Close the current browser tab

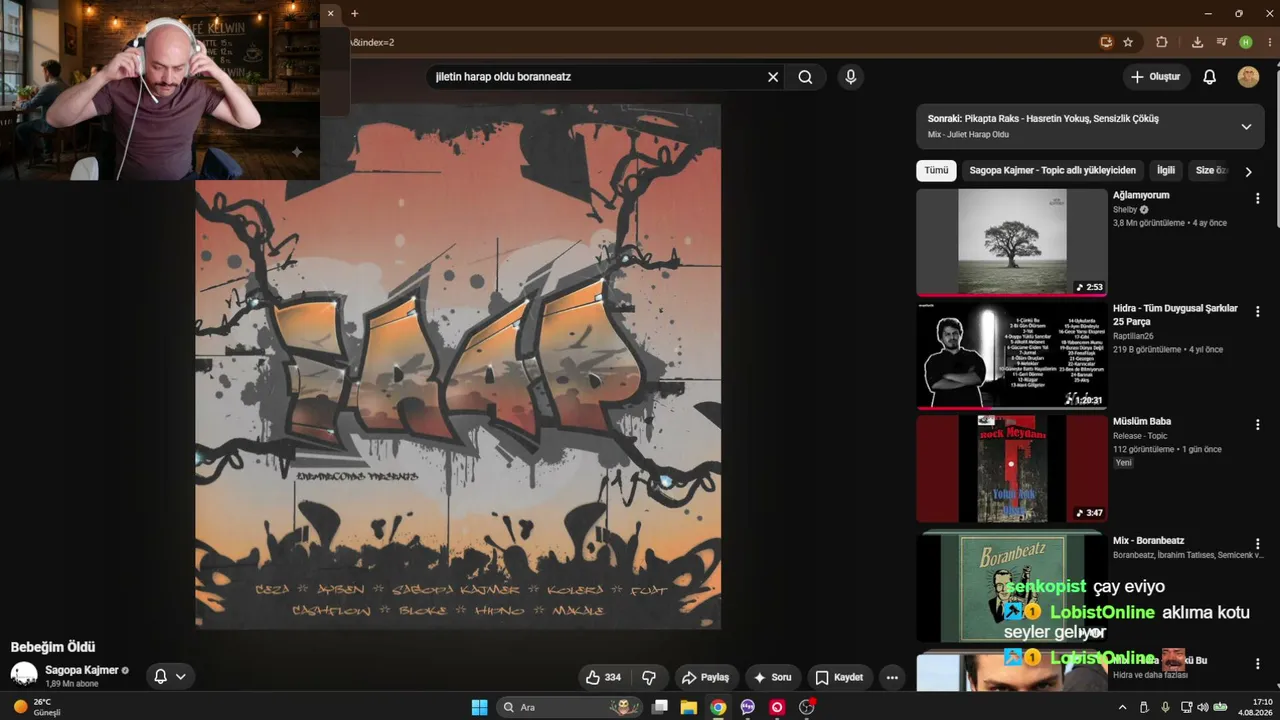pyautogui.click(x=330, y=13)
